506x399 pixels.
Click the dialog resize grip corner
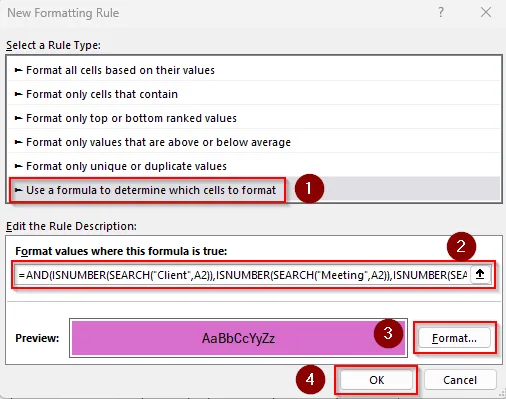[501, 393]
